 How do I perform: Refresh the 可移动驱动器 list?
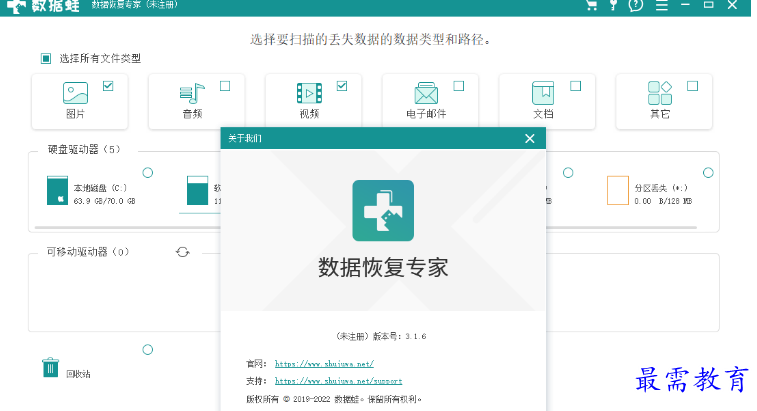182,252
